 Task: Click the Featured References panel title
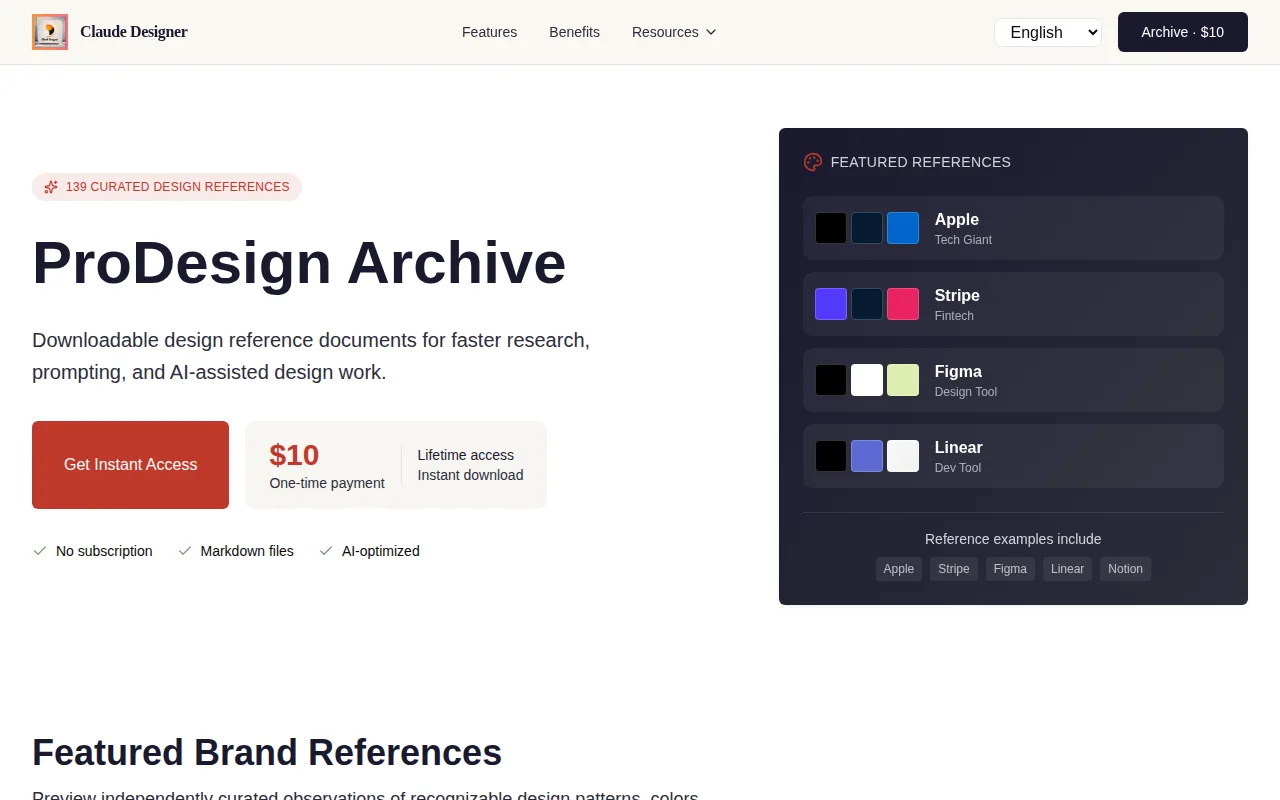[x=921, y=162]
